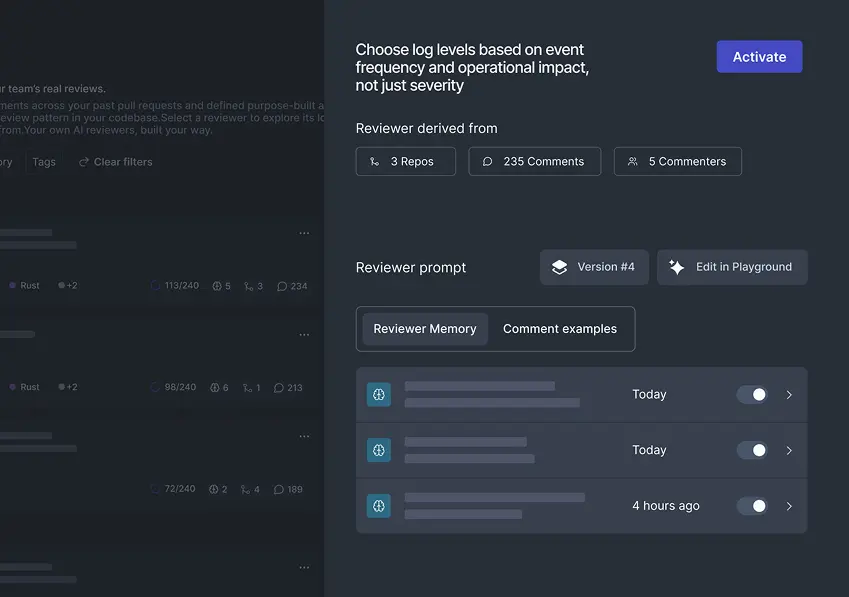This screenshot has width=849, height=597.
Task: Click the Rust tag in the 113/240 row
Action: 24,285
